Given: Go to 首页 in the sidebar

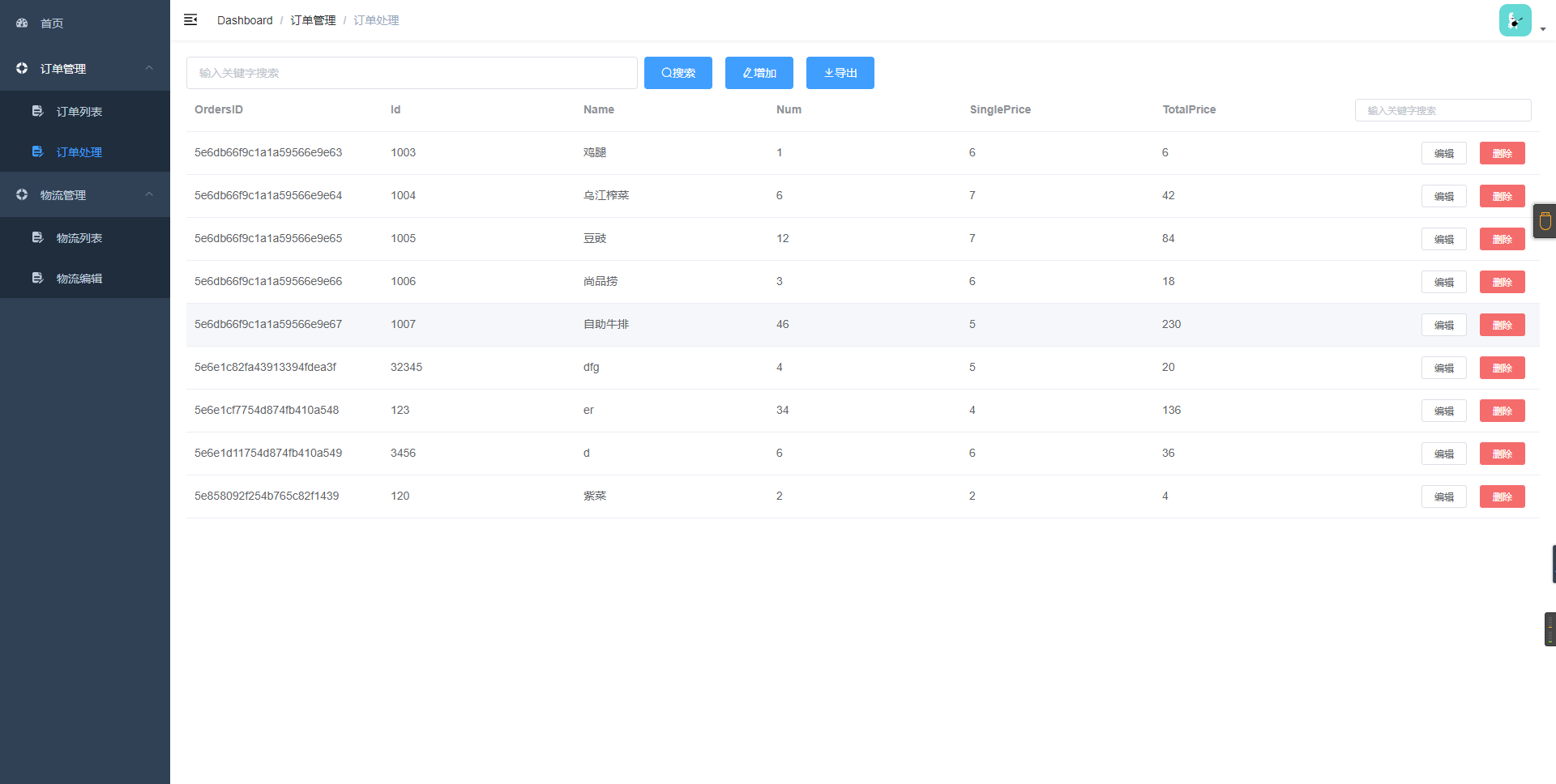Looking at the screenshot, I should (85, 23).
